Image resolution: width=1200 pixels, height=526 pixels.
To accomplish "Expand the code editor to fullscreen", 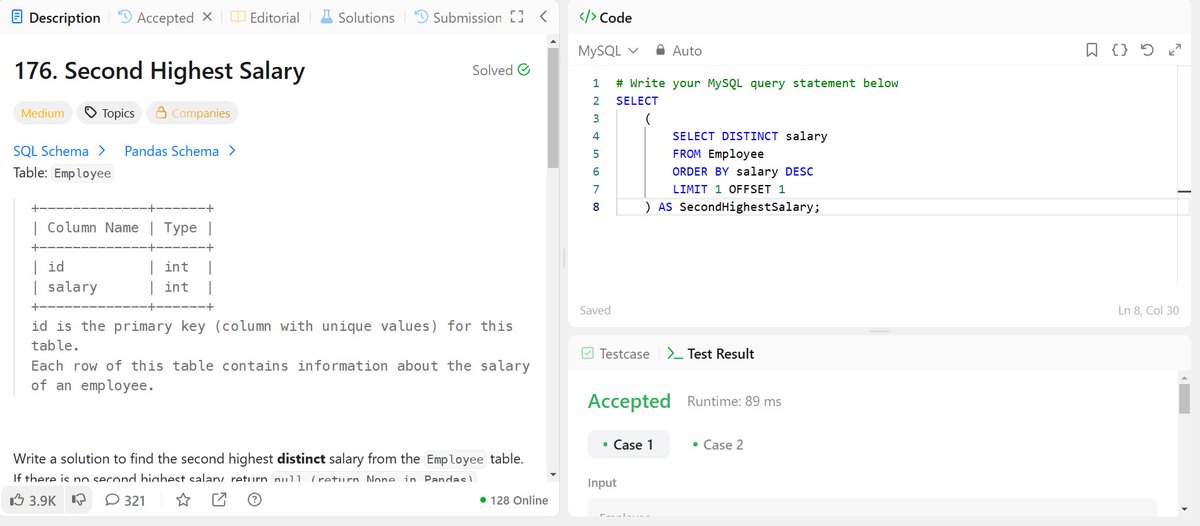I will tap(1174, 50).
